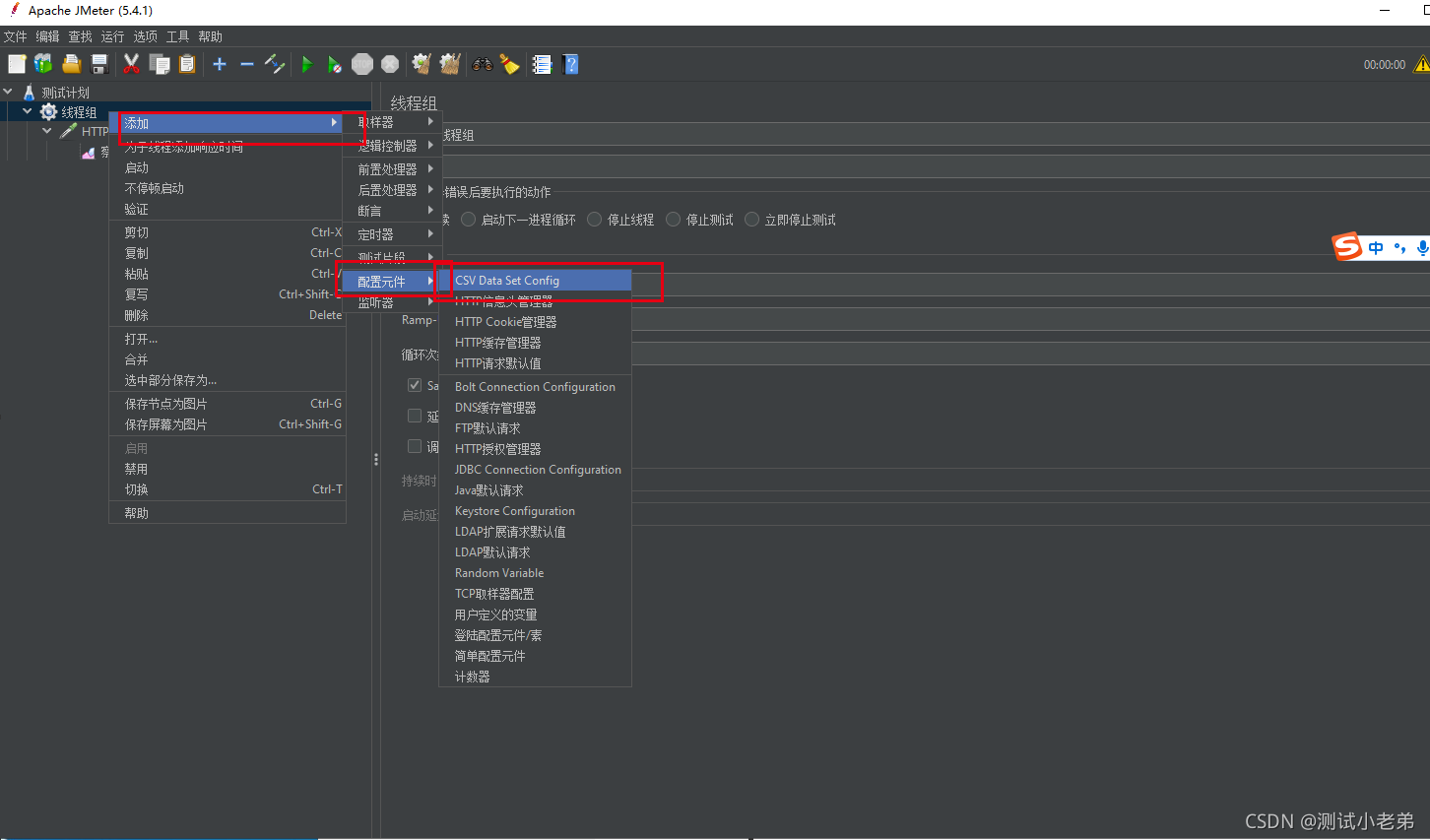Screen dimensions: 1430x840
Task: Click Start no pauses icon
Action: pos(335,64)
